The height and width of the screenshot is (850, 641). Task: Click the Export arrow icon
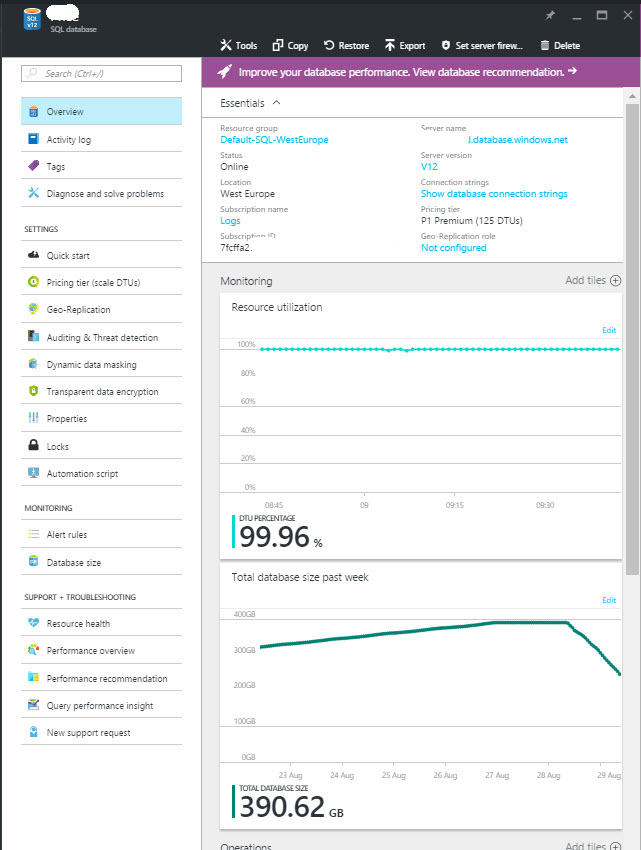pyautogui.click(x=389, y=46)
